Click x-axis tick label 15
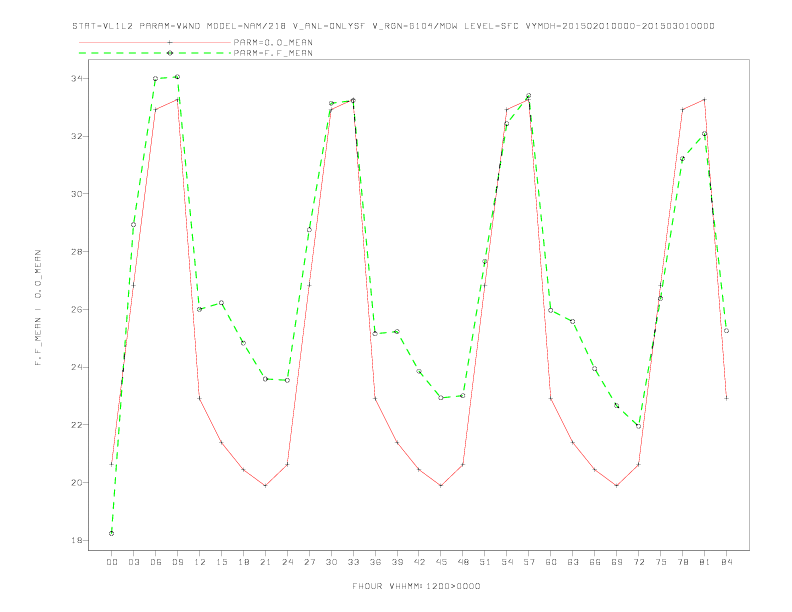The width and height of the screenshot is (792, 612). (x=221, y=562)
